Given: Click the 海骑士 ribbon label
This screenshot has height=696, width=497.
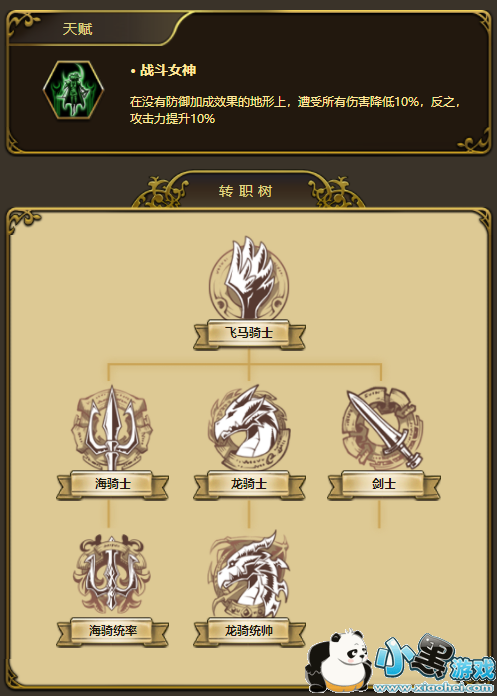Looking at the screenshot, I should pyautogui.click(x=112, y=484).
